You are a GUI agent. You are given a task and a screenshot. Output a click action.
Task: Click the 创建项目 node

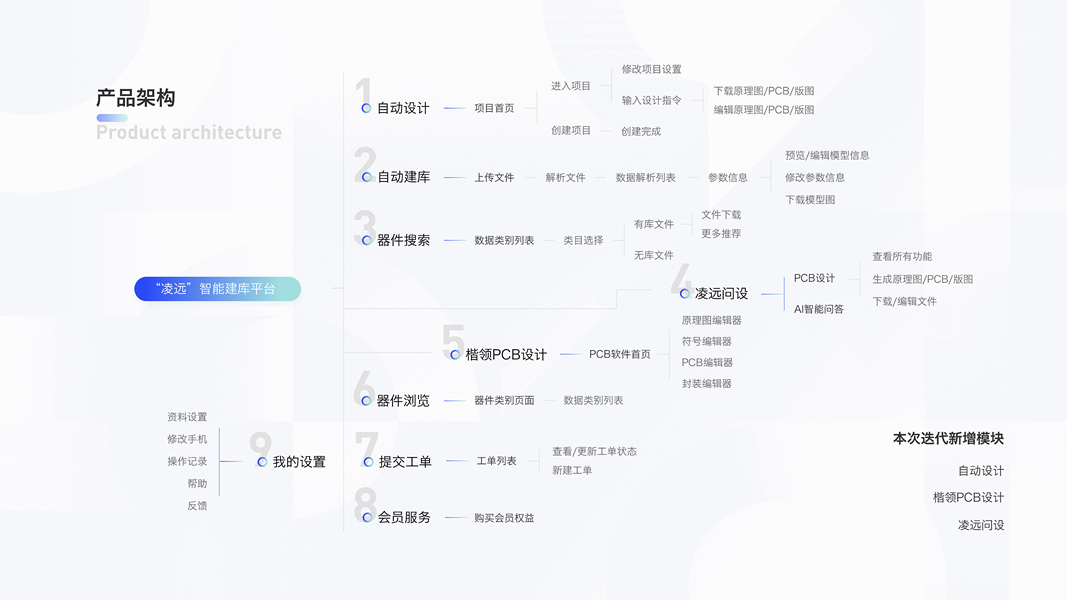571,130
